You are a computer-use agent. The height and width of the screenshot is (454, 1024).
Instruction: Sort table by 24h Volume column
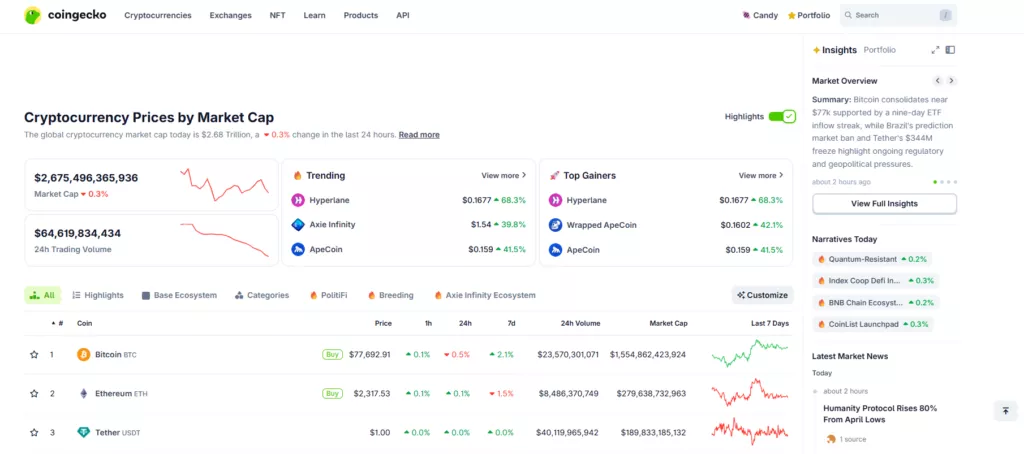[x=580, y=323]
